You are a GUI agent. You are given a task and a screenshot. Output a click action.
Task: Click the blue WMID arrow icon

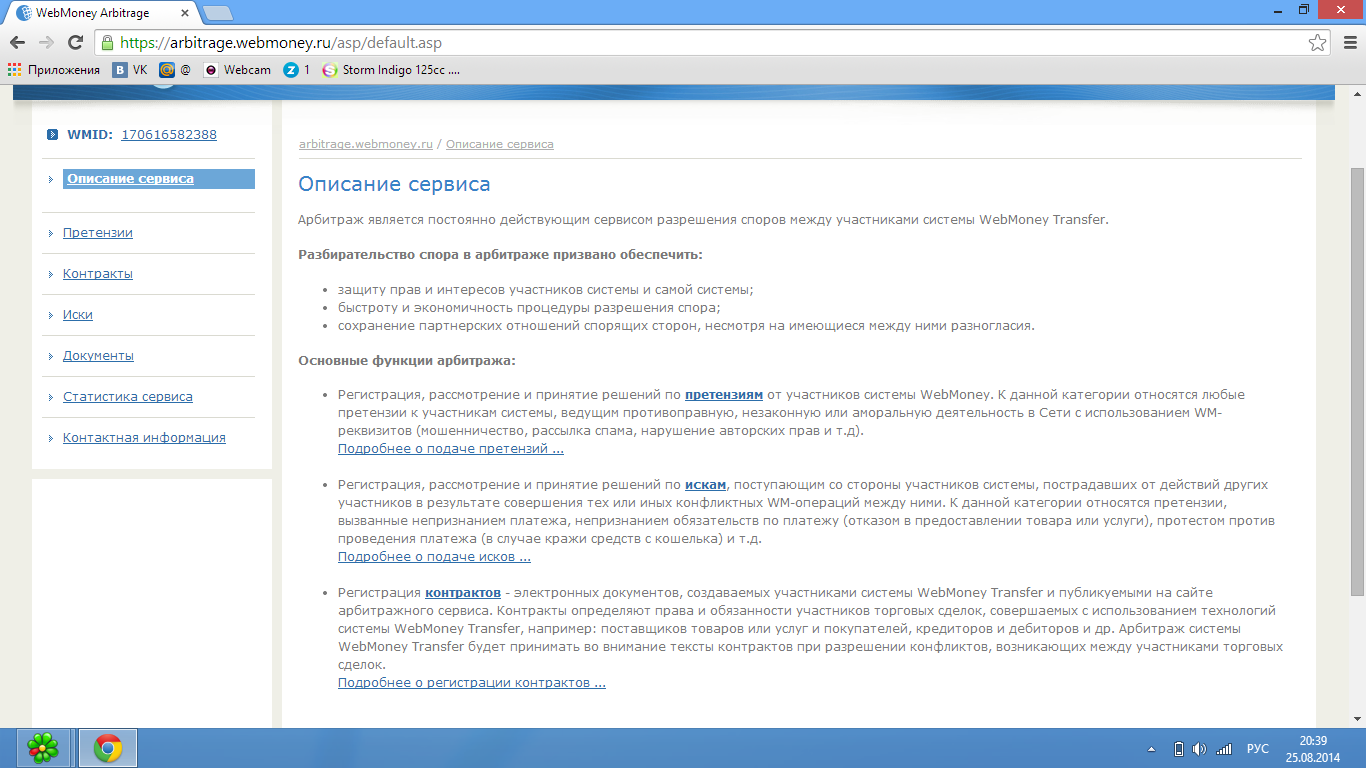(x=53, y=135)
